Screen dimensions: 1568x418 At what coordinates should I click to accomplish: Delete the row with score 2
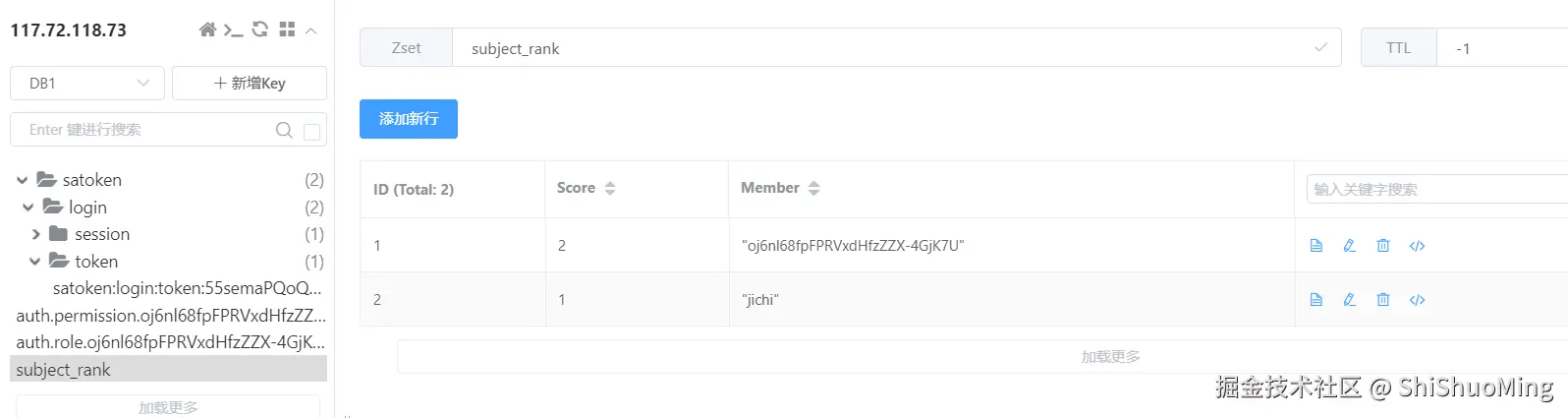[x=1383, y=246]
